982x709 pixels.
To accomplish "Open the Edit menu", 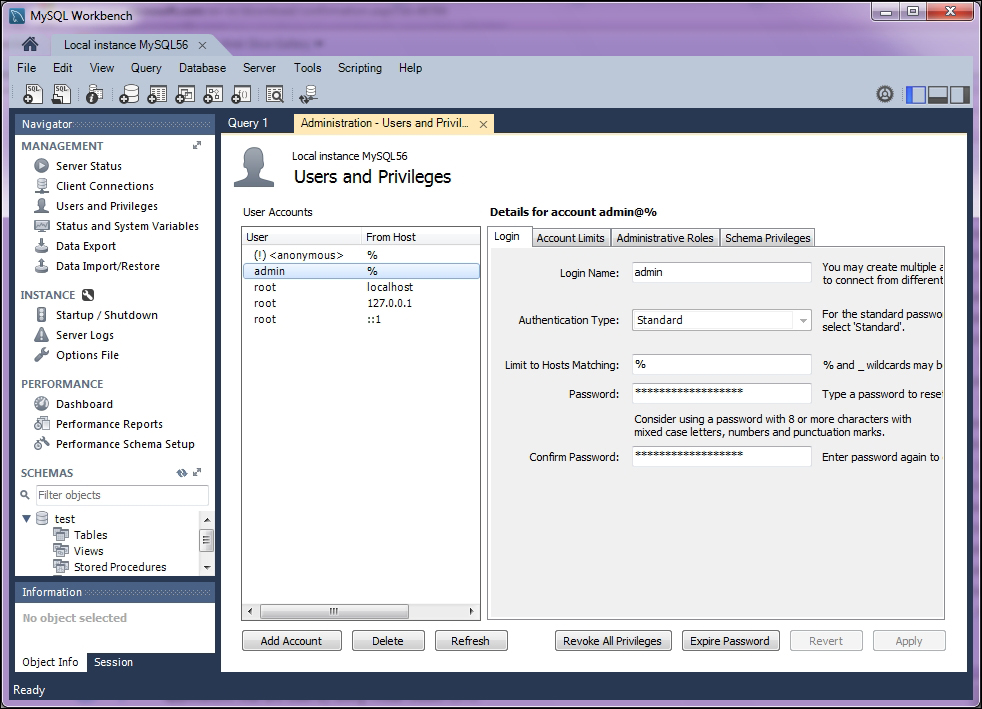I will tap(62, 68).
